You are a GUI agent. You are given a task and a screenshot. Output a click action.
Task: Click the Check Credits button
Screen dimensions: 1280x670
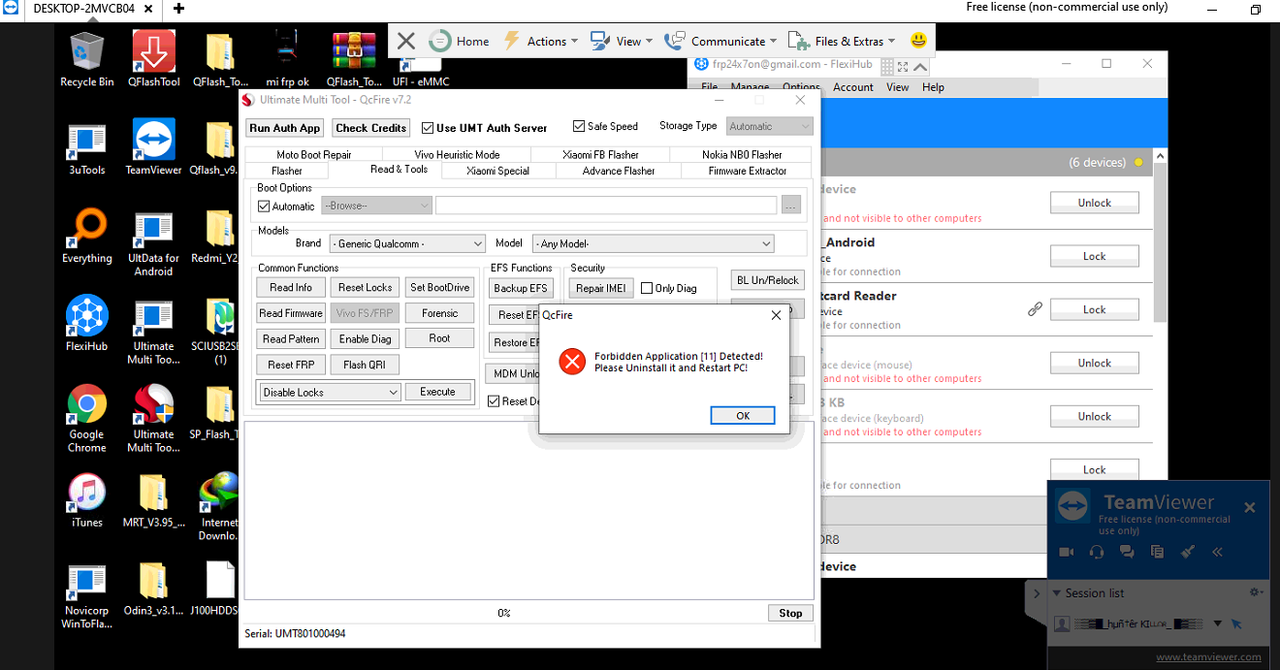pos(371,128)
